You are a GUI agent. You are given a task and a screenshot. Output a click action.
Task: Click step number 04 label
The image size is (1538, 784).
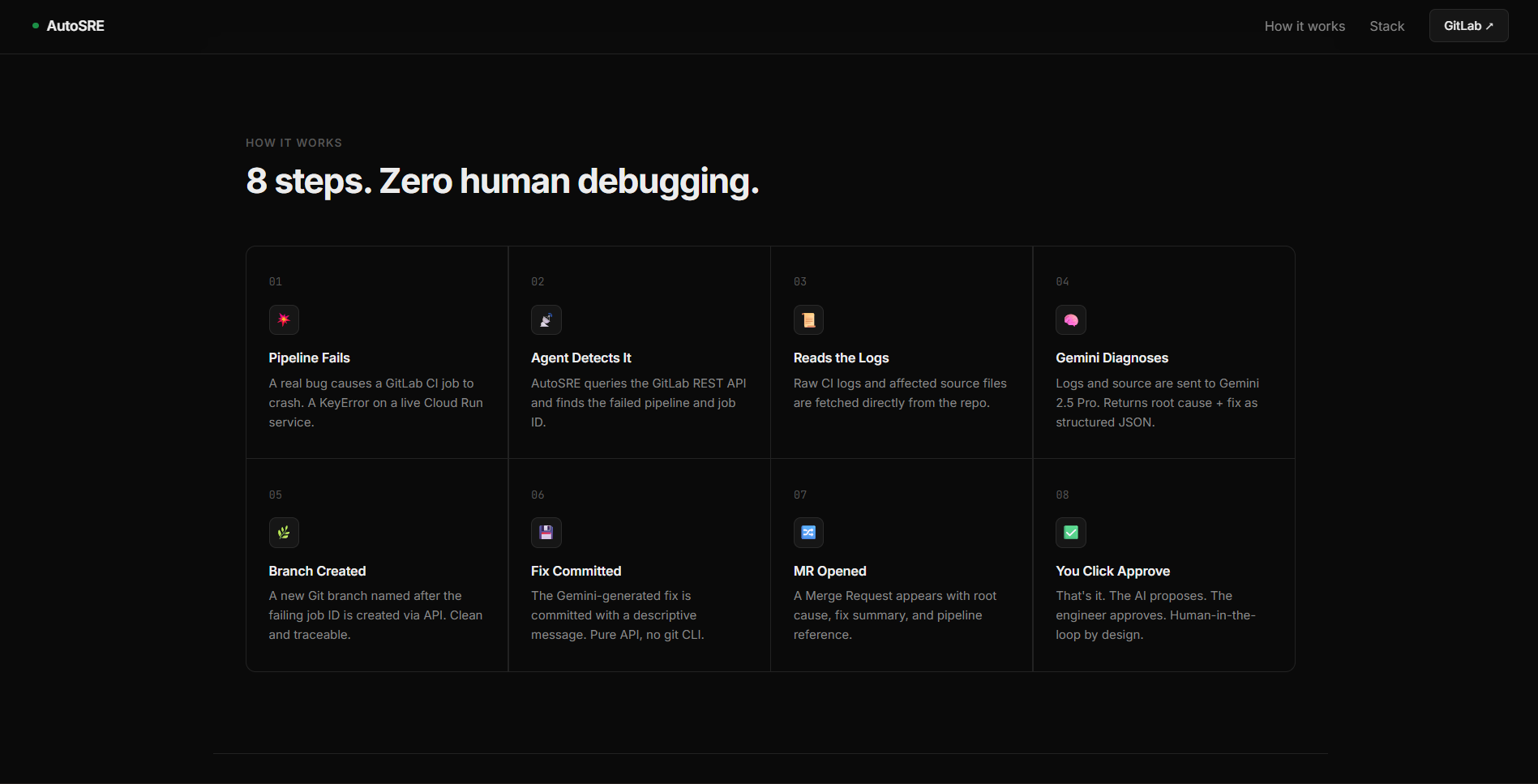tap(1062, 281)
